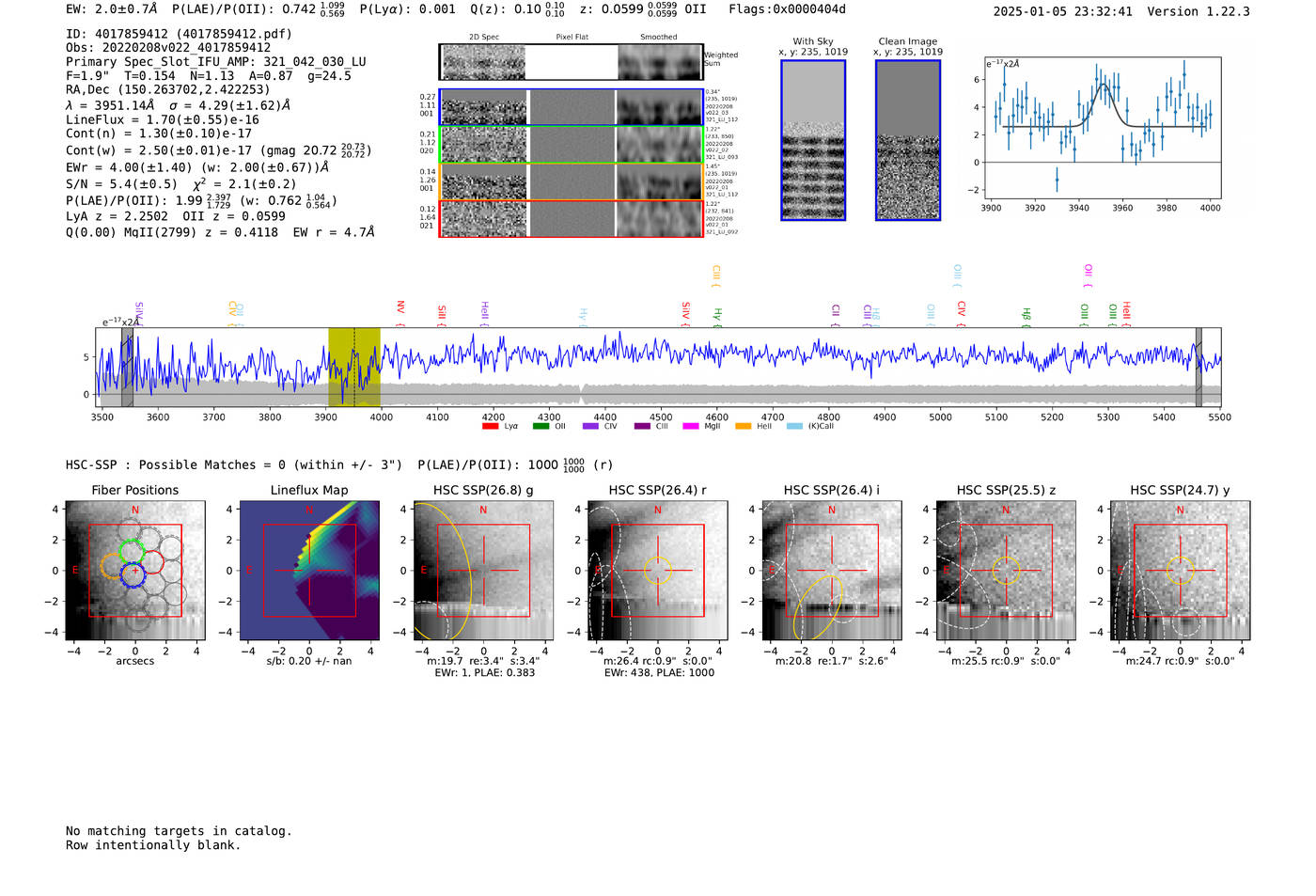
Task: Select the Obs: 20220208v022_4017859412 text
Action: click(x=168, y=48)
